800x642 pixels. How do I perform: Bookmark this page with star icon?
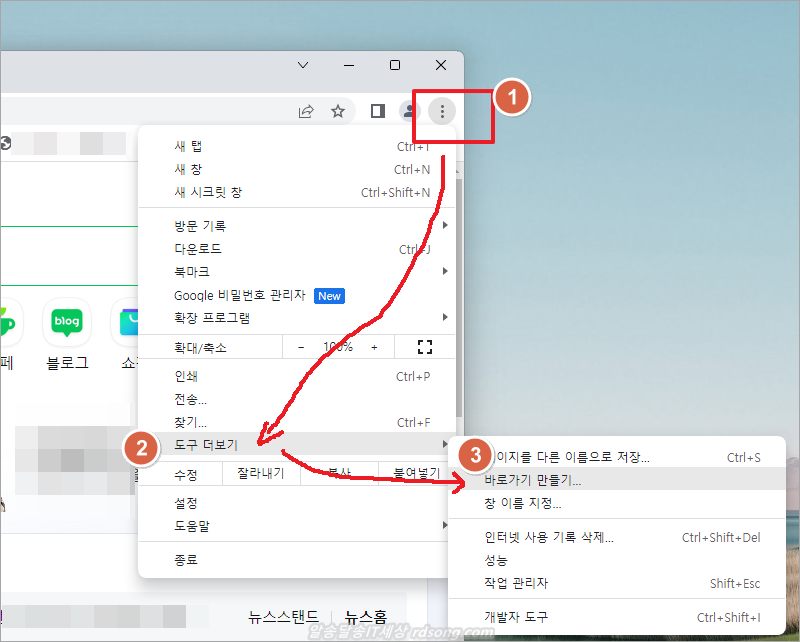point(338,112)
